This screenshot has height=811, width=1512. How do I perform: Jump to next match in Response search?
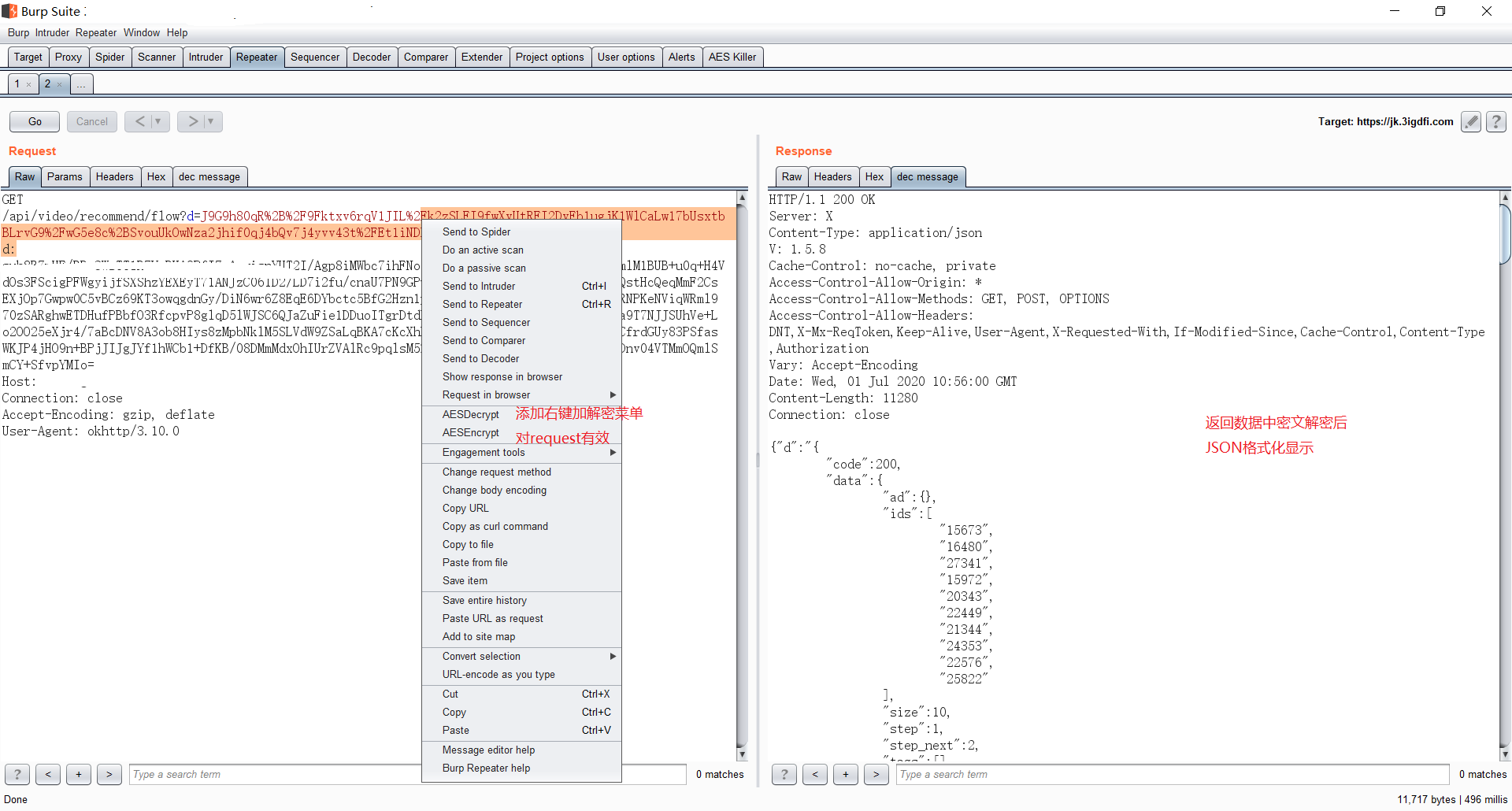(x=876, y=774)
